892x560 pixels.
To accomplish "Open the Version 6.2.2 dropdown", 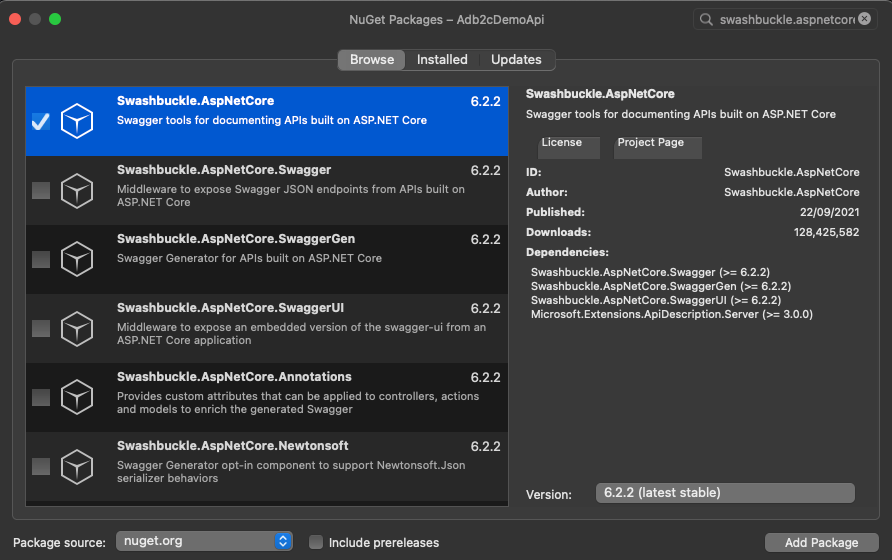I will (725, 493).
